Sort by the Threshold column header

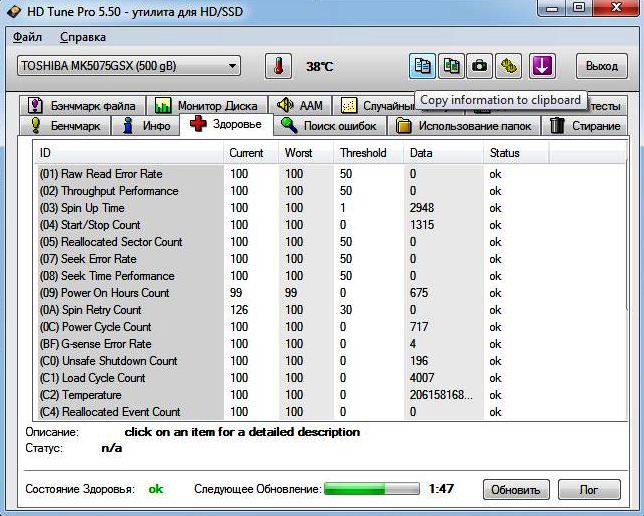[x=369, y=153]
